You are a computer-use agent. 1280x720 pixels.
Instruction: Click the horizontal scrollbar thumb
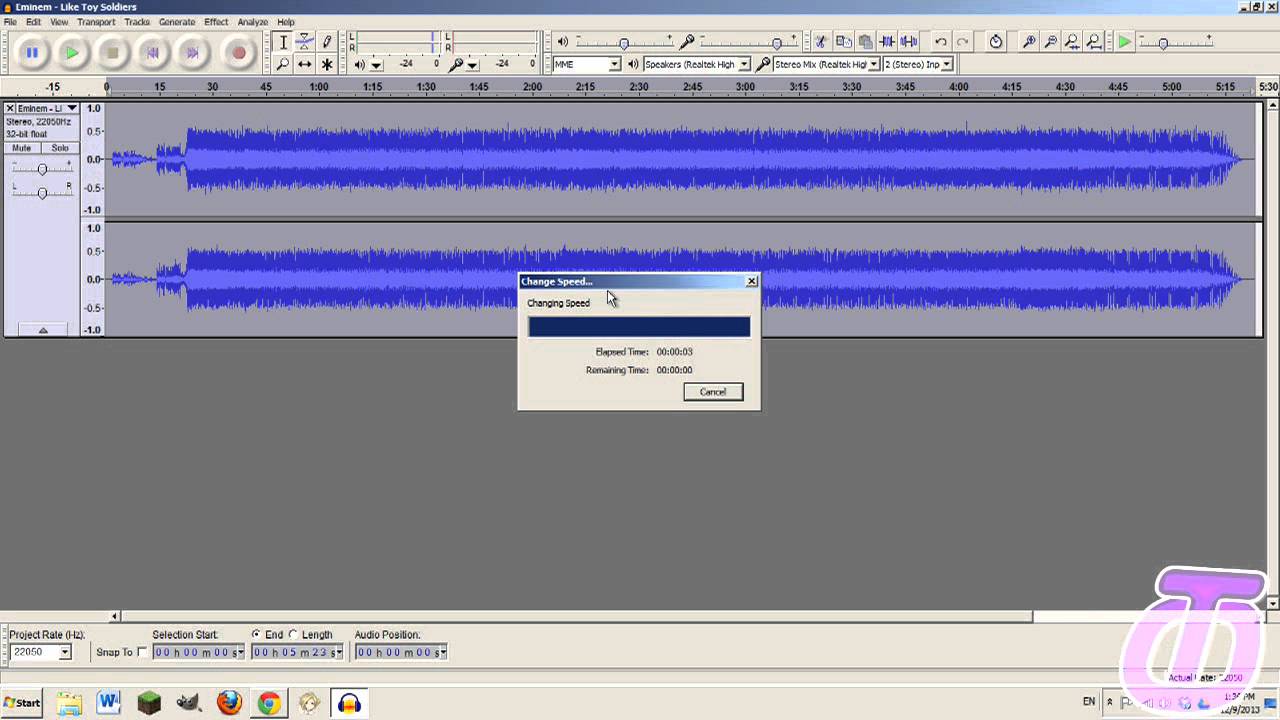point(577,616)
